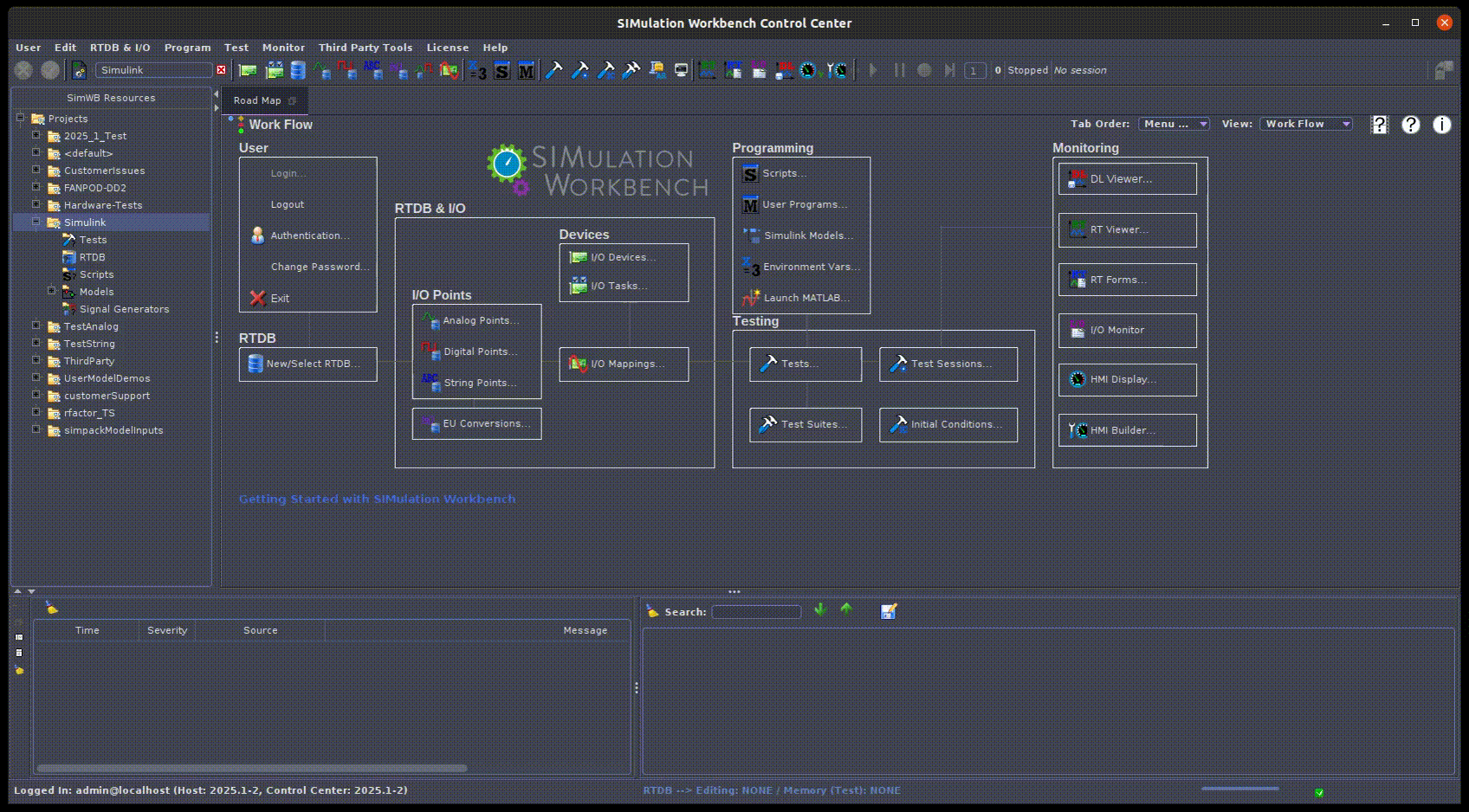Switch to the Road Map tab
Screen dimensions: 1469x812
coord(257,100)
